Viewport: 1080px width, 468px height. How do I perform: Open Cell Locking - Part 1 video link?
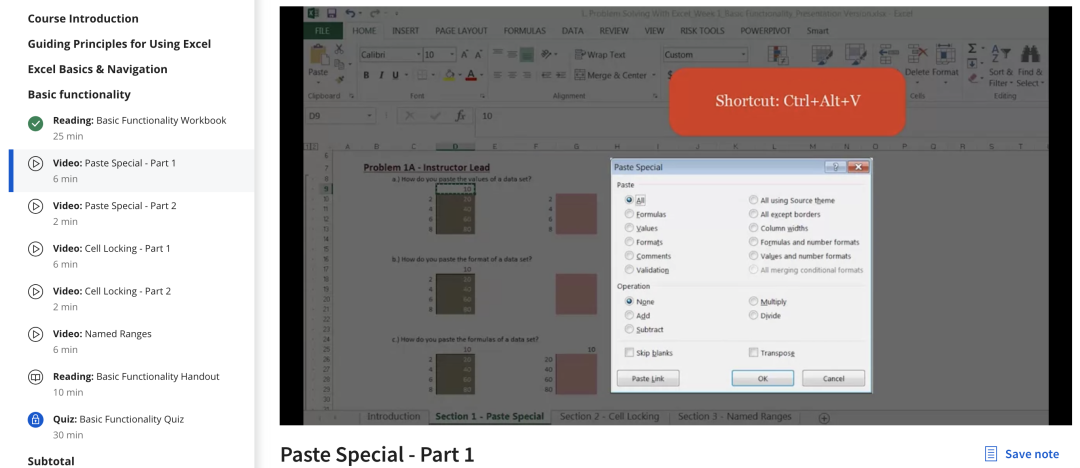(x=126, y=248)
